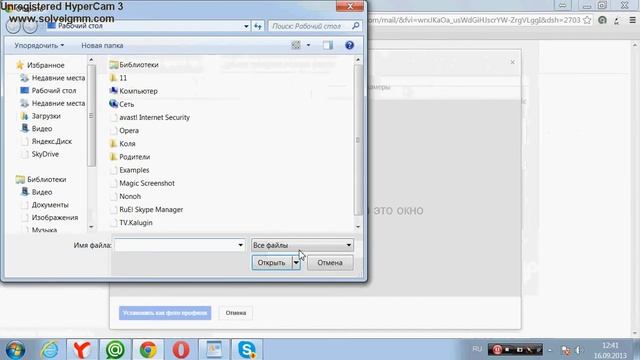640x360 pixels.
Task: Click the Открыть button
Action: (x=271, y=263)
